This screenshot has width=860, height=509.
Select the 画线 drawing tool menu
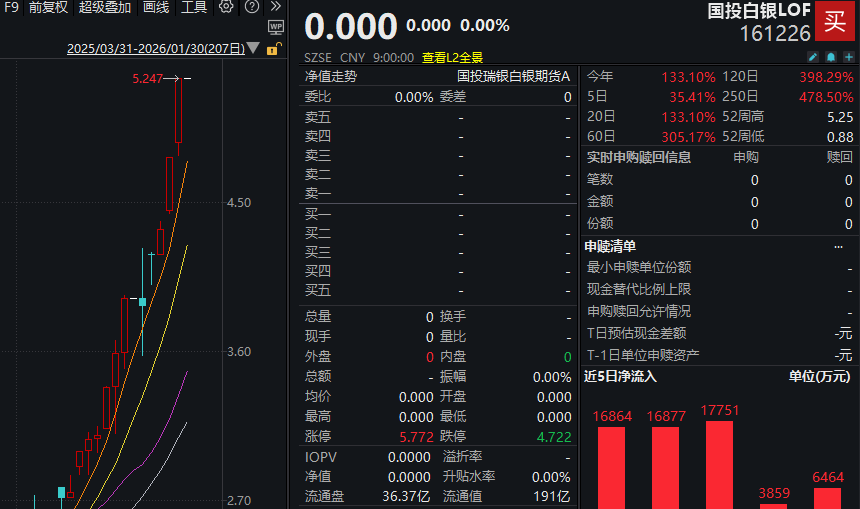pos(156,7)
